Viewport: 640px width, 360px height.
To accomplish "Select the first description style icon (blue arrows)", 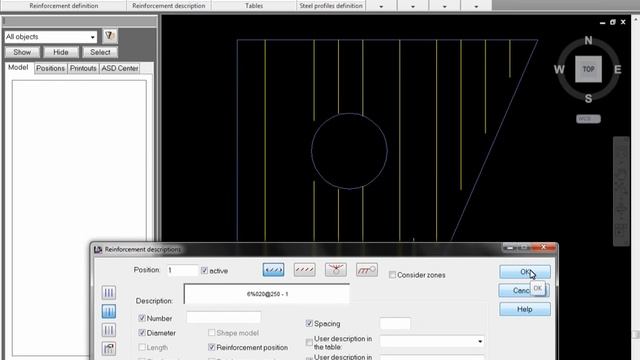I will 273,270.
